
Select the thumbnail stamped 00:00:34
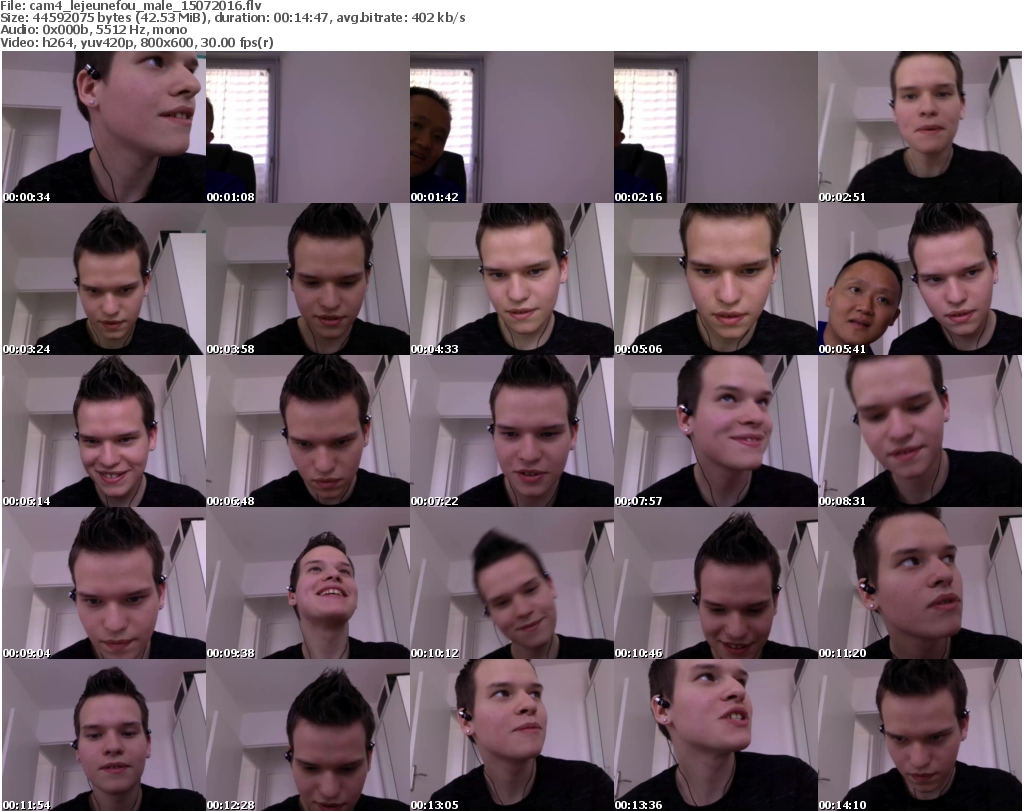coord(104,127)
